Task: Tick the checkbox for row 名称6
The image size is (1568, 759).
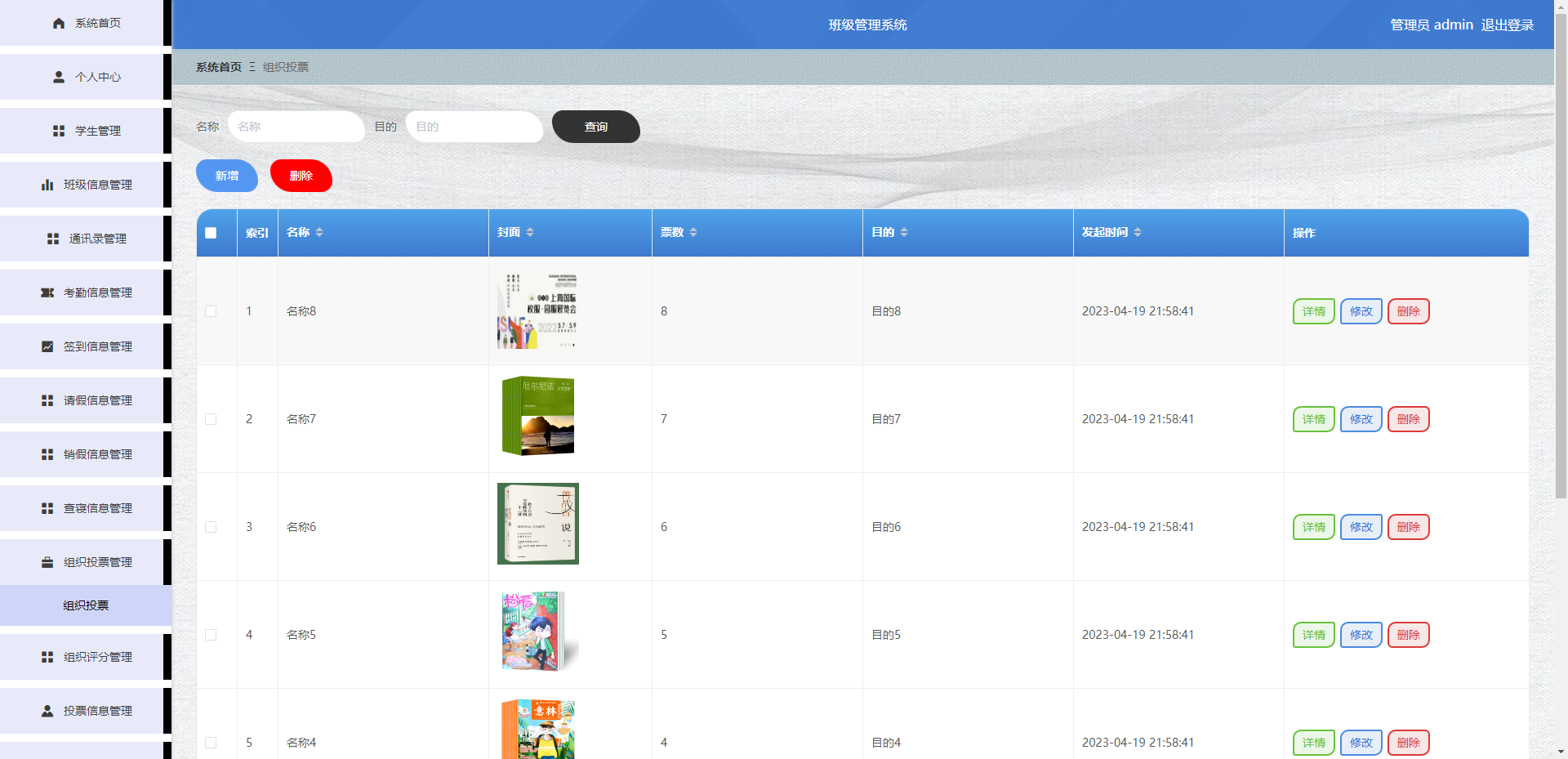Action: [211, 527]
